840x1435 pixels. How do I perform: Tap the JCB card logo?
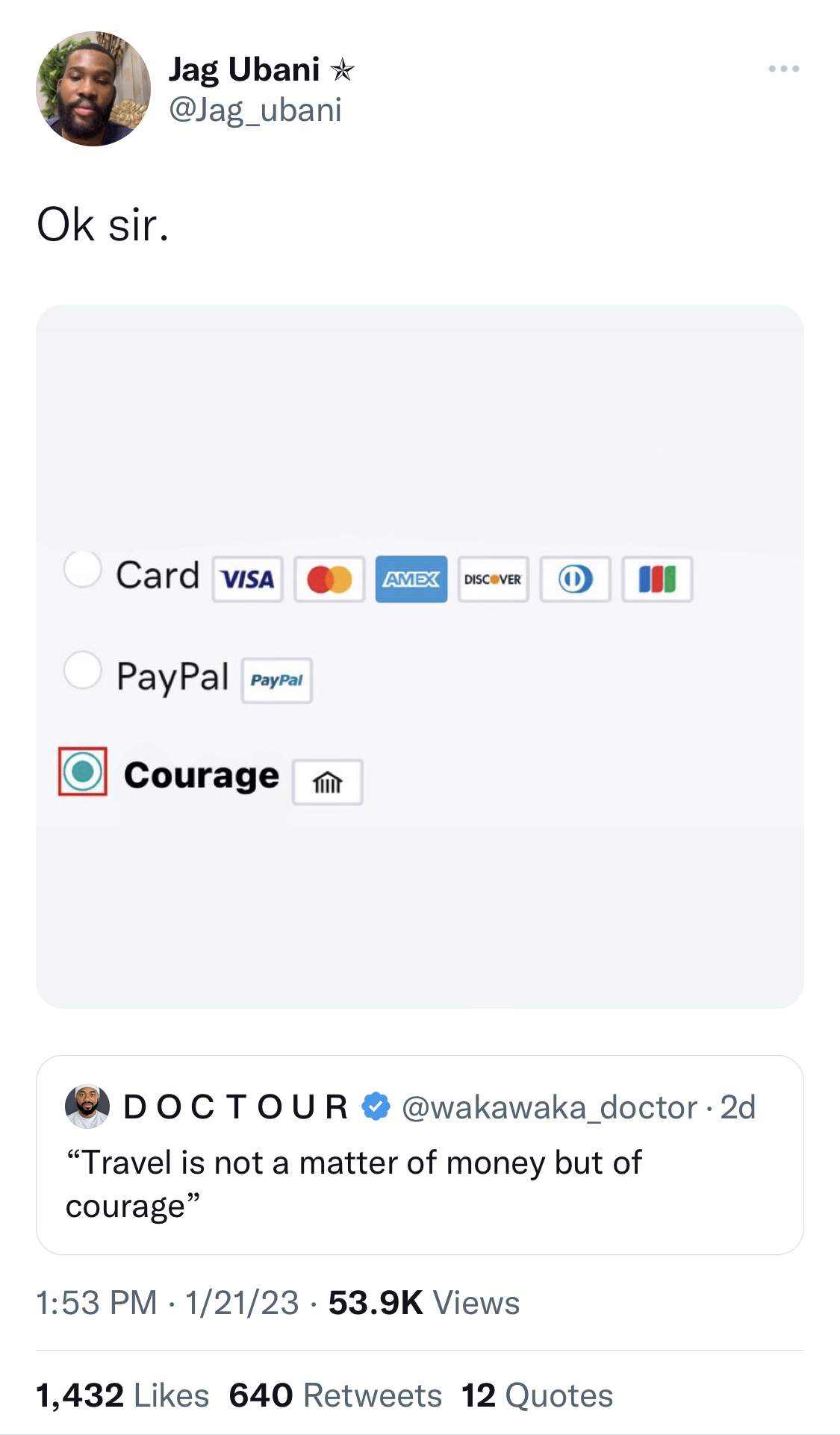click(x=657, y=579)
